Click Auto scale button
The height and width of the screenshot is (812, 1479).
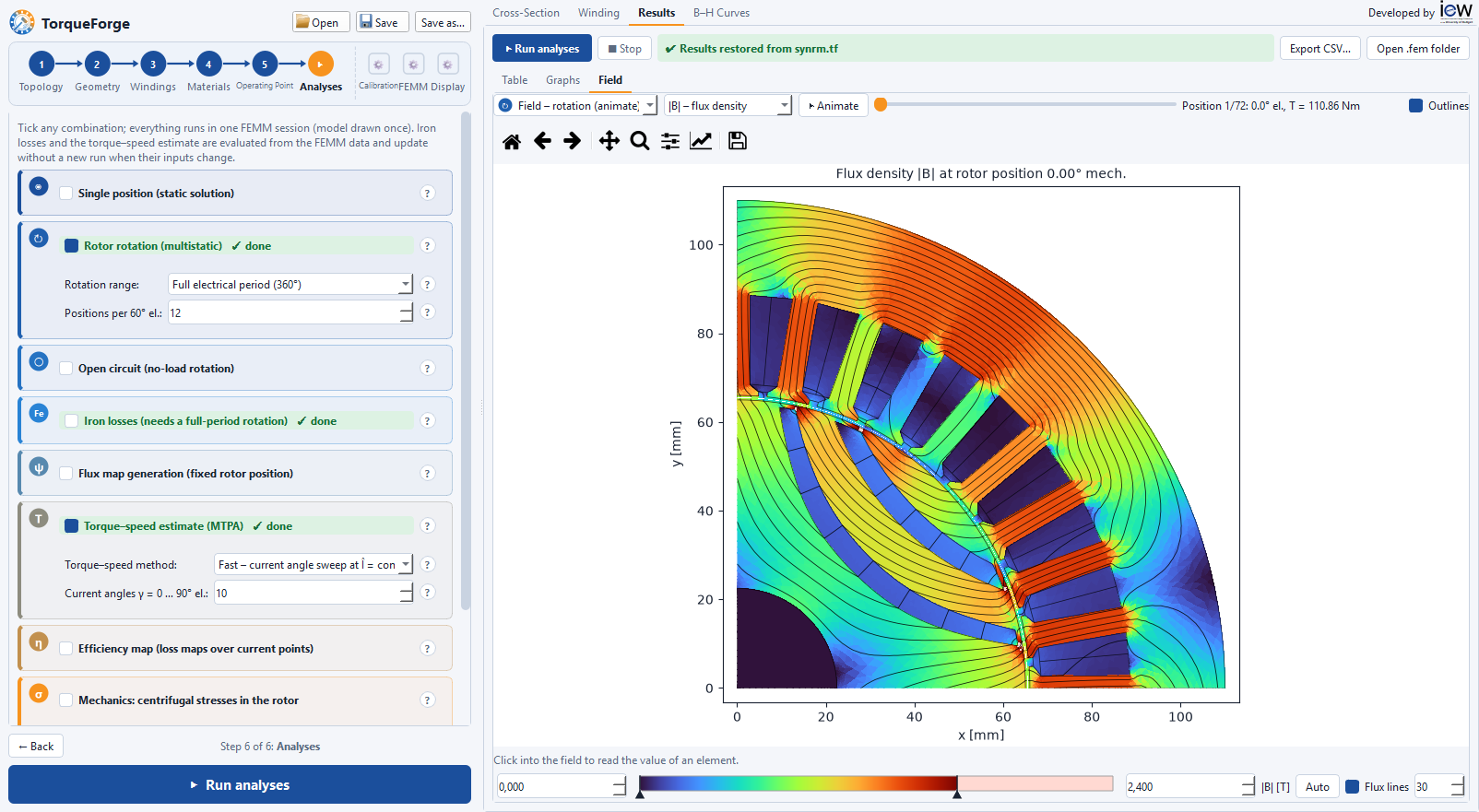1318,787
